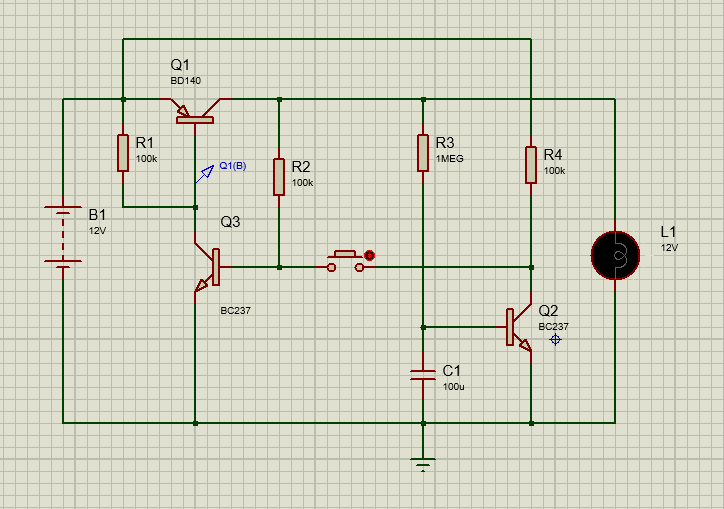Select the Q1(B) probe label text
The height and width of the screenshot is (509, 724).
[233, 166]
